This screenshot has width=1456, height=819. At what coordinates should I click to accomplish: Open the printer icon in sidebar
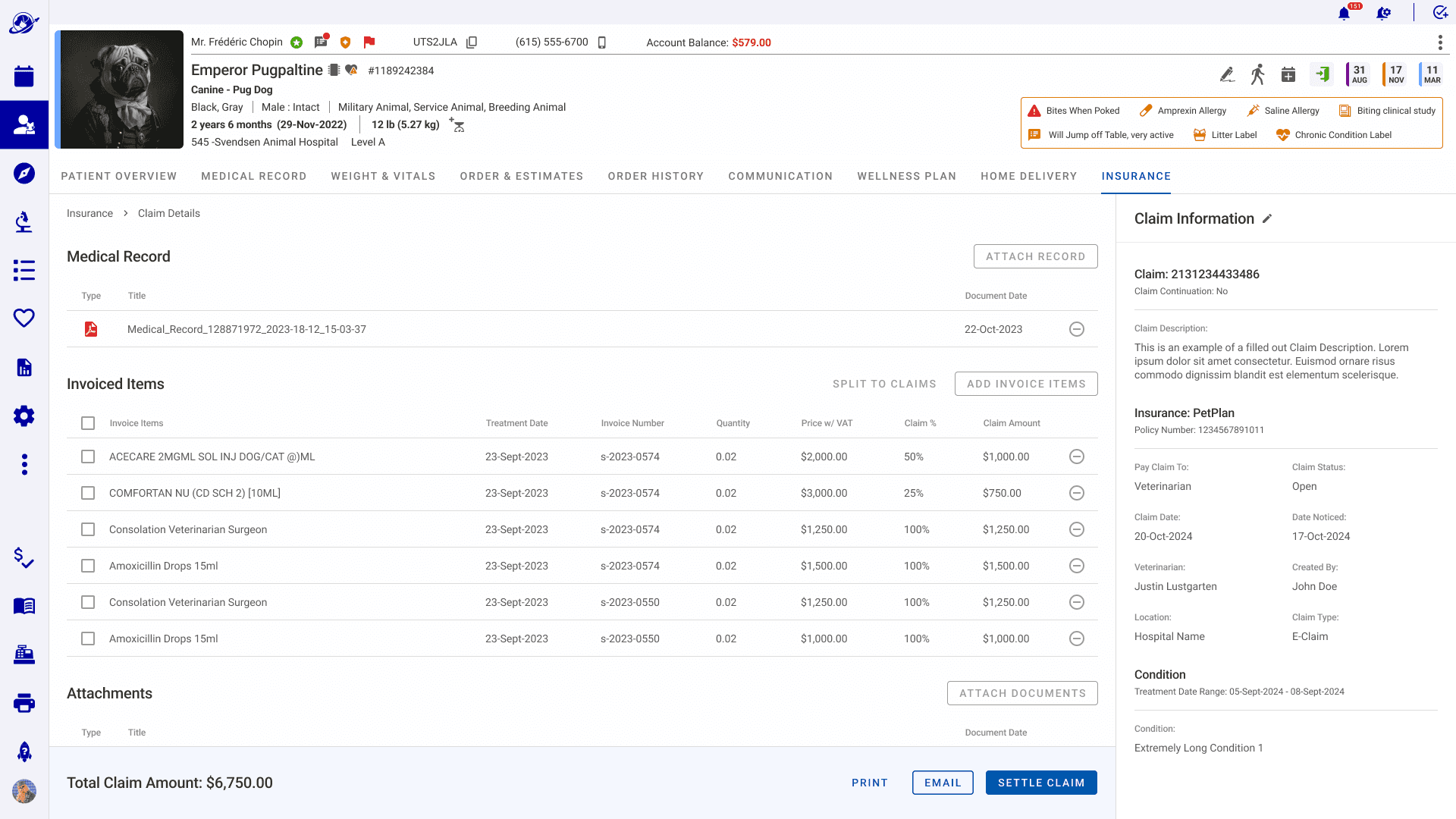click(x=24, y=703)
